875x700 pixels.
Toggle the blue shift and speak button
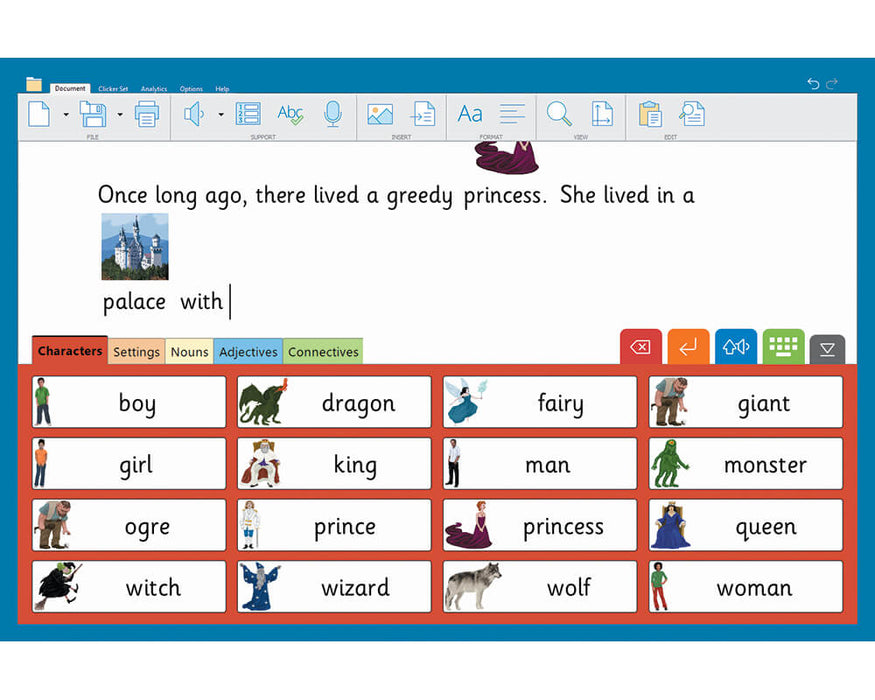click(x=736, y=347)
